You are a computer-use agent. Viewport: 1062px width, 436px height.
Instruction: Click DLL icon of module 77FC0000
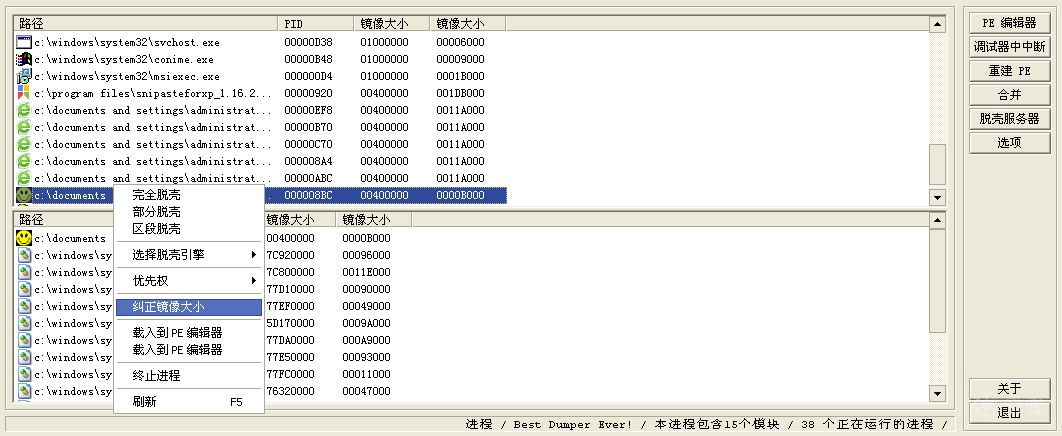pyautogui.click(x=24, y=374)
